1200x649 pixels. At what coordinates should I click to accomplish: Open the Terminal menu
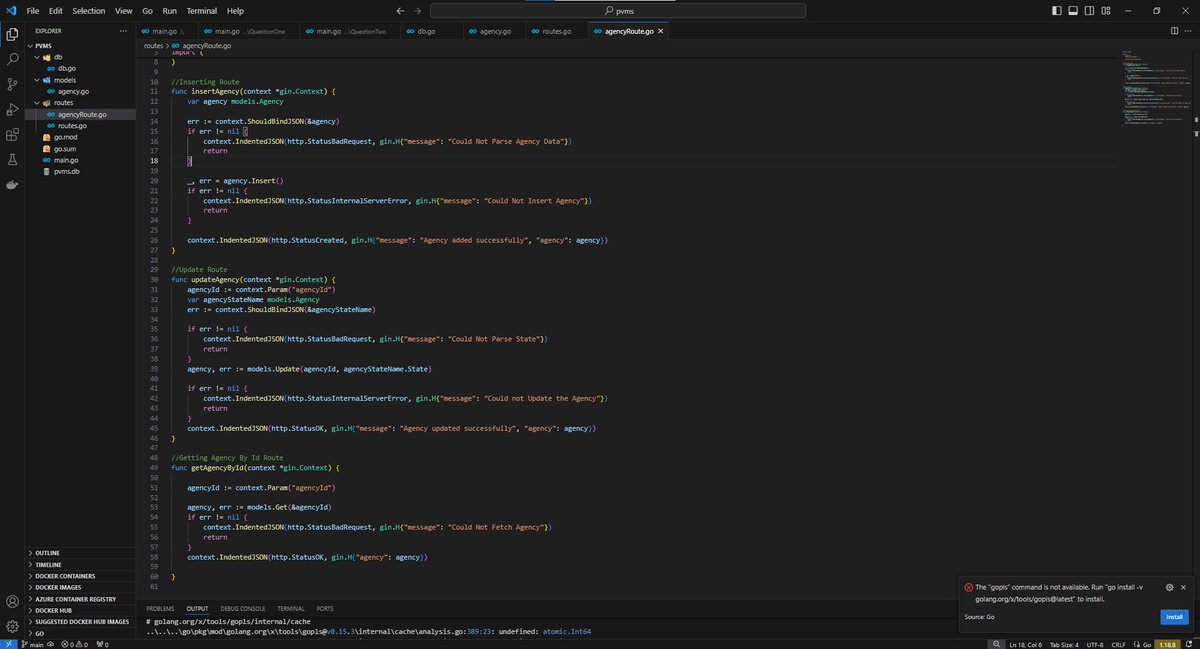click(201, 10)
